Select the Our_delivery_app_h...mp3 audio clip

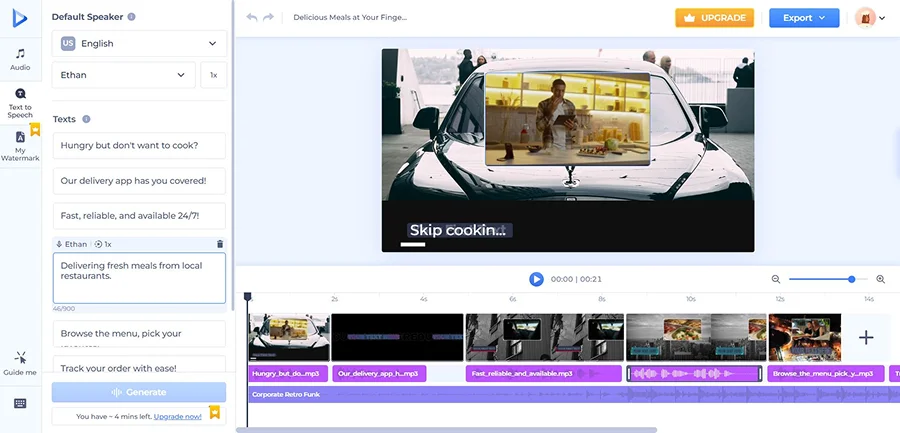(x=380, y=374)
